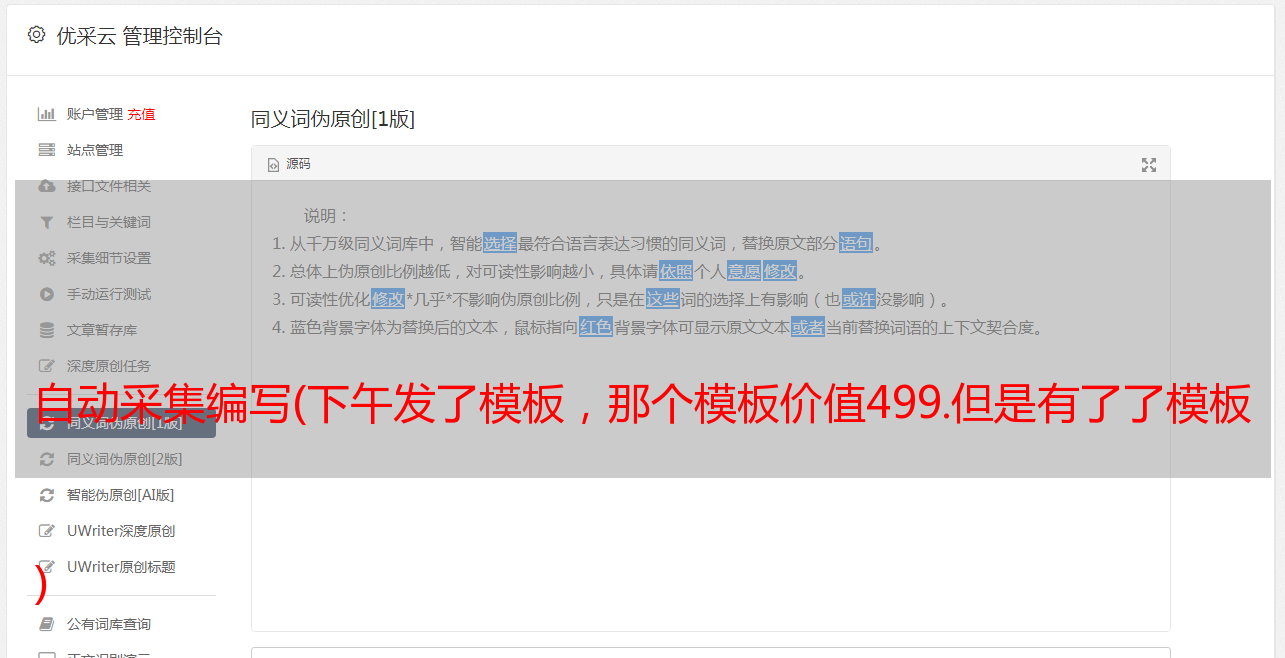Screen dimensions: 1285x658
Task: Click the 手动运行测试 play icon
Action: click(x=46, y=294)
